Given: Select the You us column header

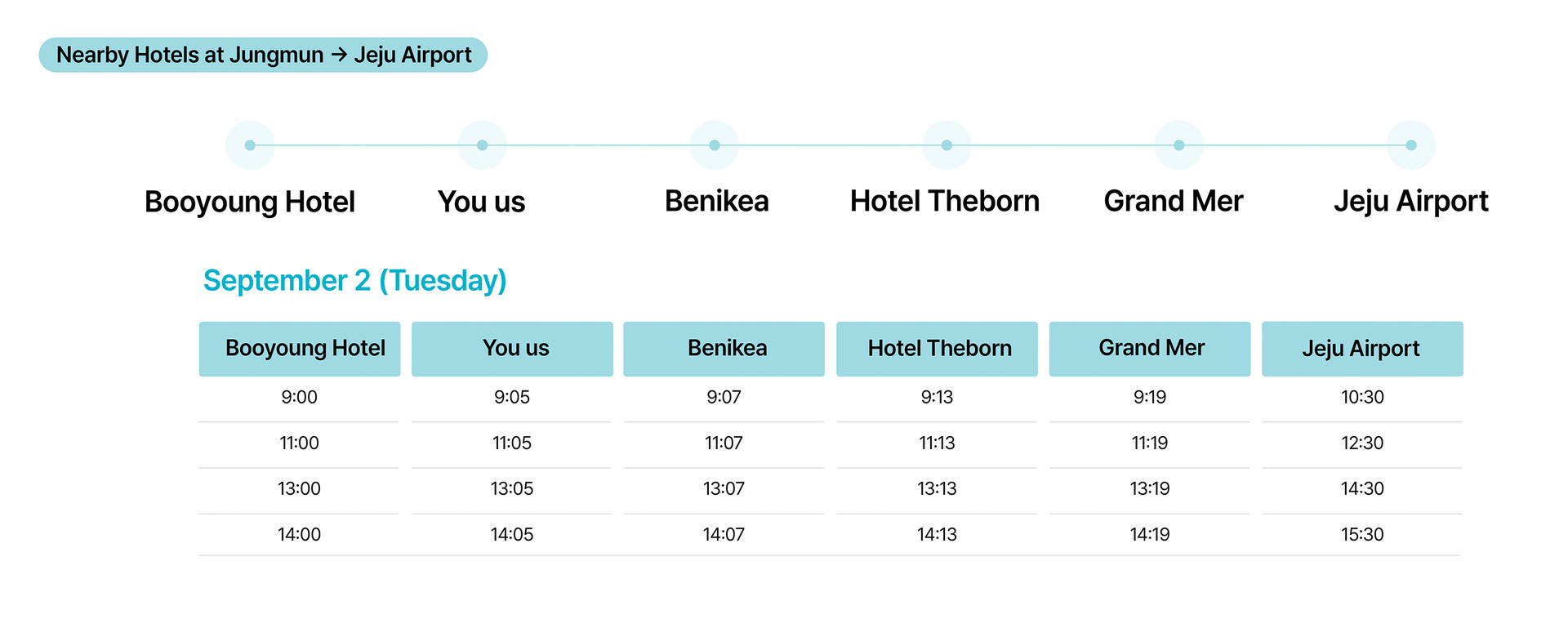Looking at the screenshot, I should [x=512, y=349].
